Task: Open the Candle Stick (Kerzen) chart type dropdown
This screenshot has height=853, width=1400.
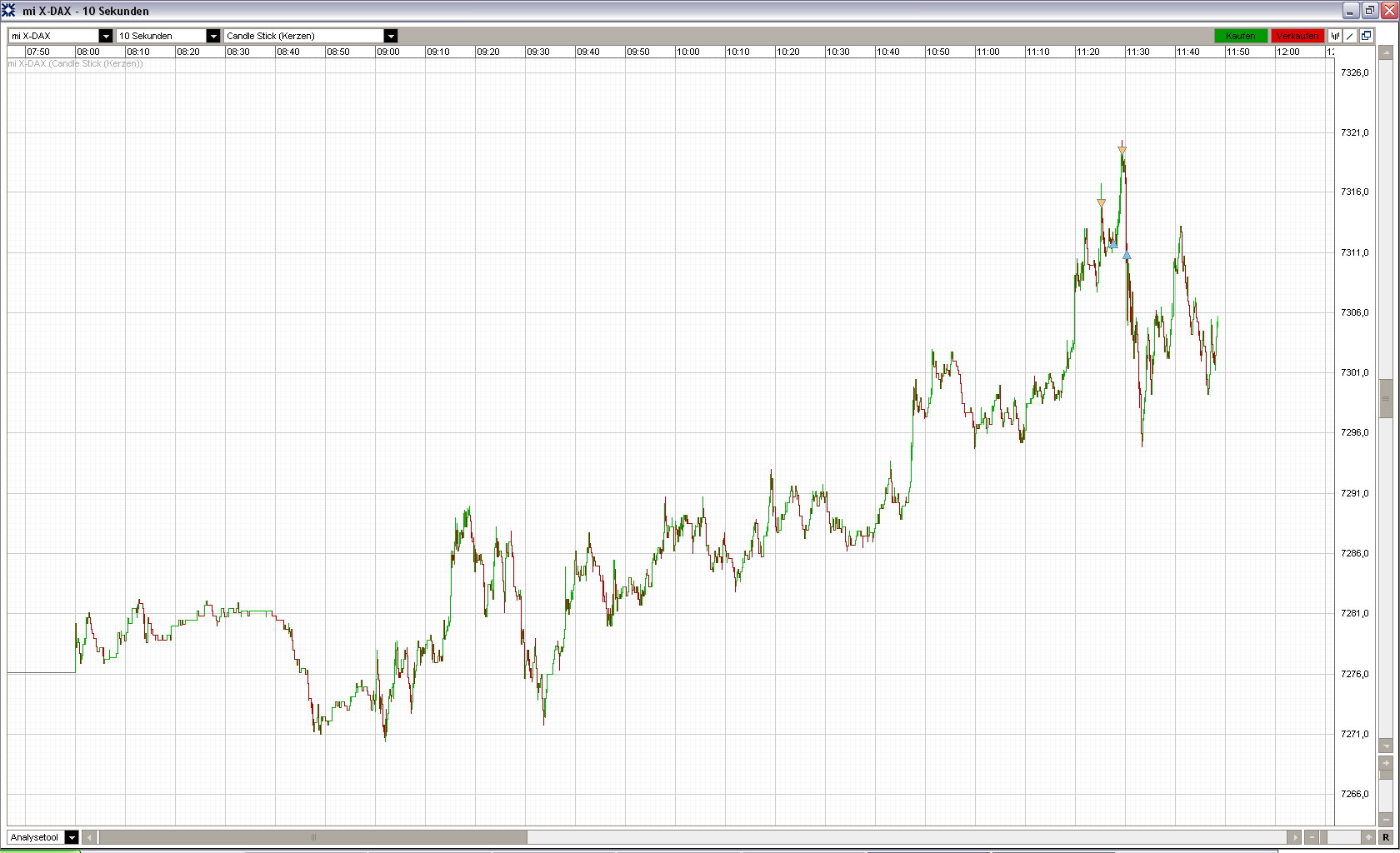Action: [391, 36]
